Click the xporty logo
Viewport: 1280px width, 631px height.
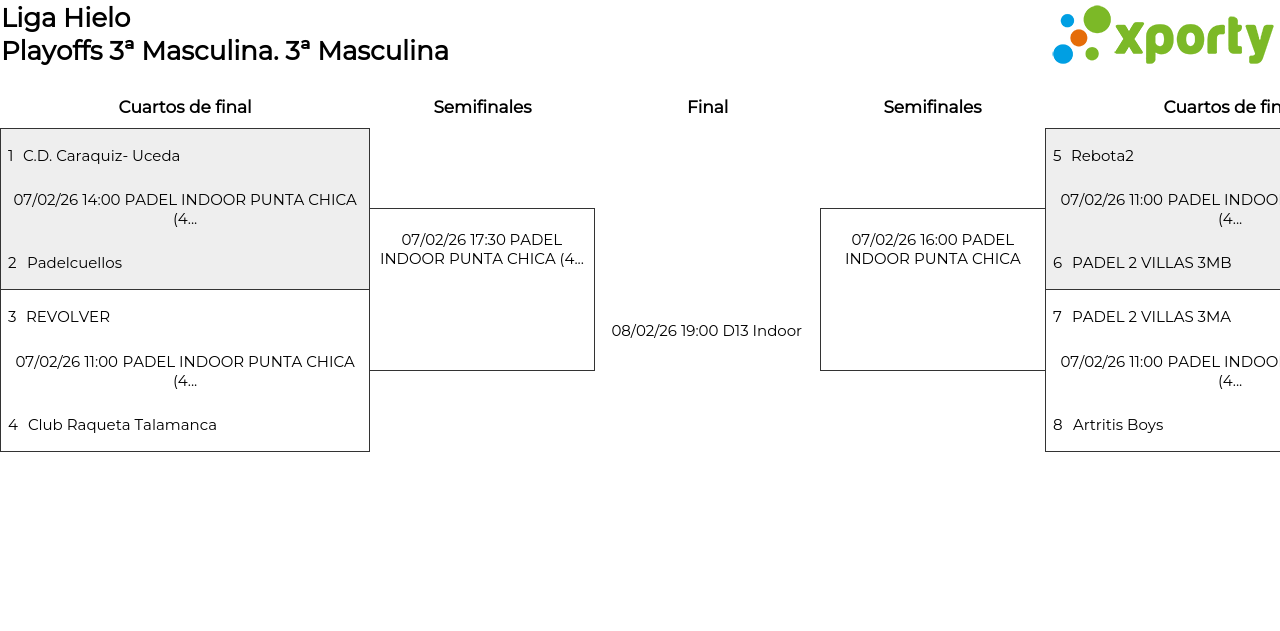[1162, 36]
